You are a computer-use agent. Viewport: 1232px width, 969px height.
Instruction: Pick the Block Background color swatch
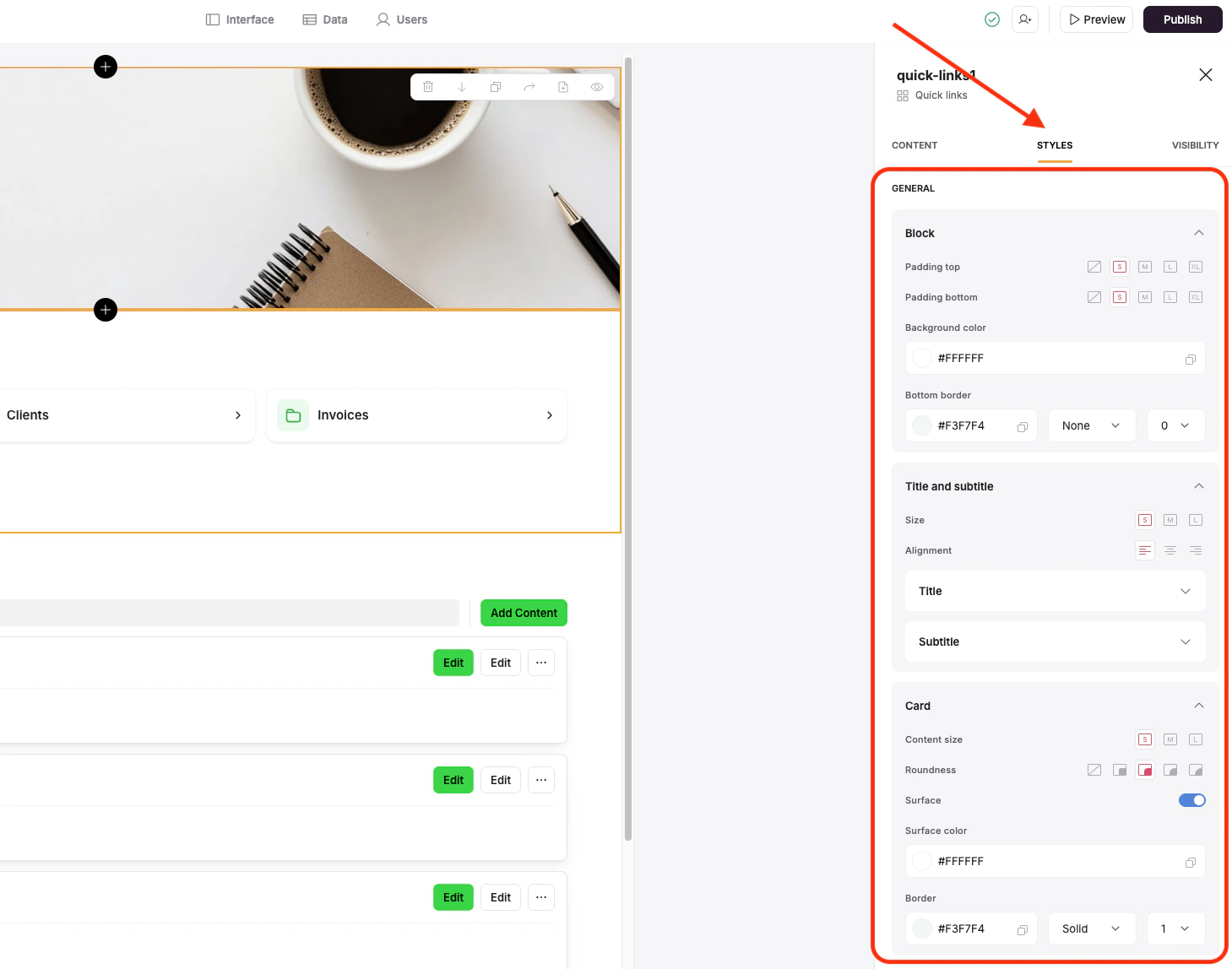922,358
